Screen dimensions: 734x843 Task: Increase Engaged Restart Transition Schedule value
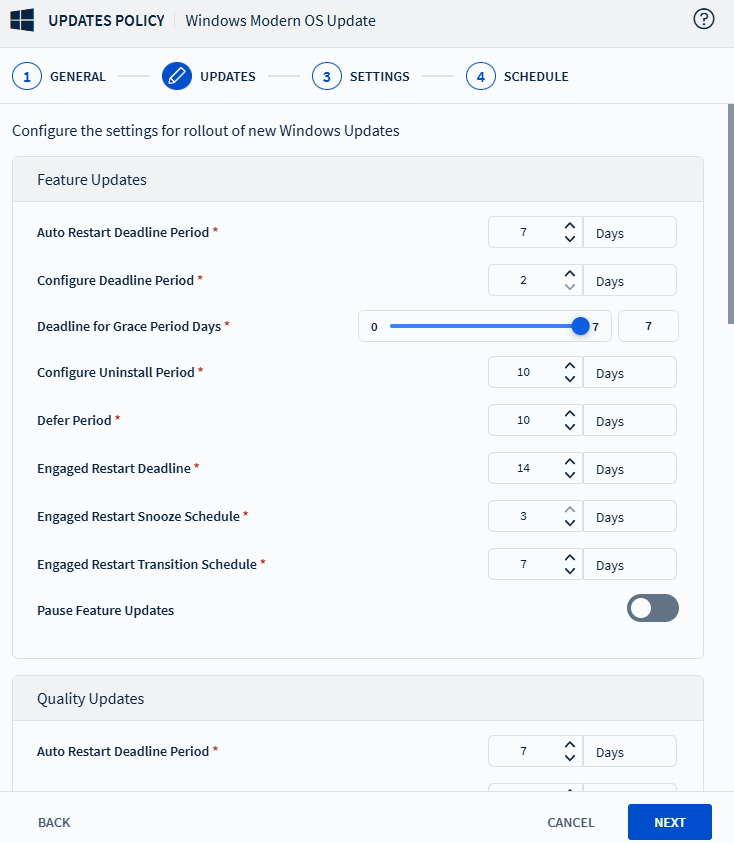(570, 558)
